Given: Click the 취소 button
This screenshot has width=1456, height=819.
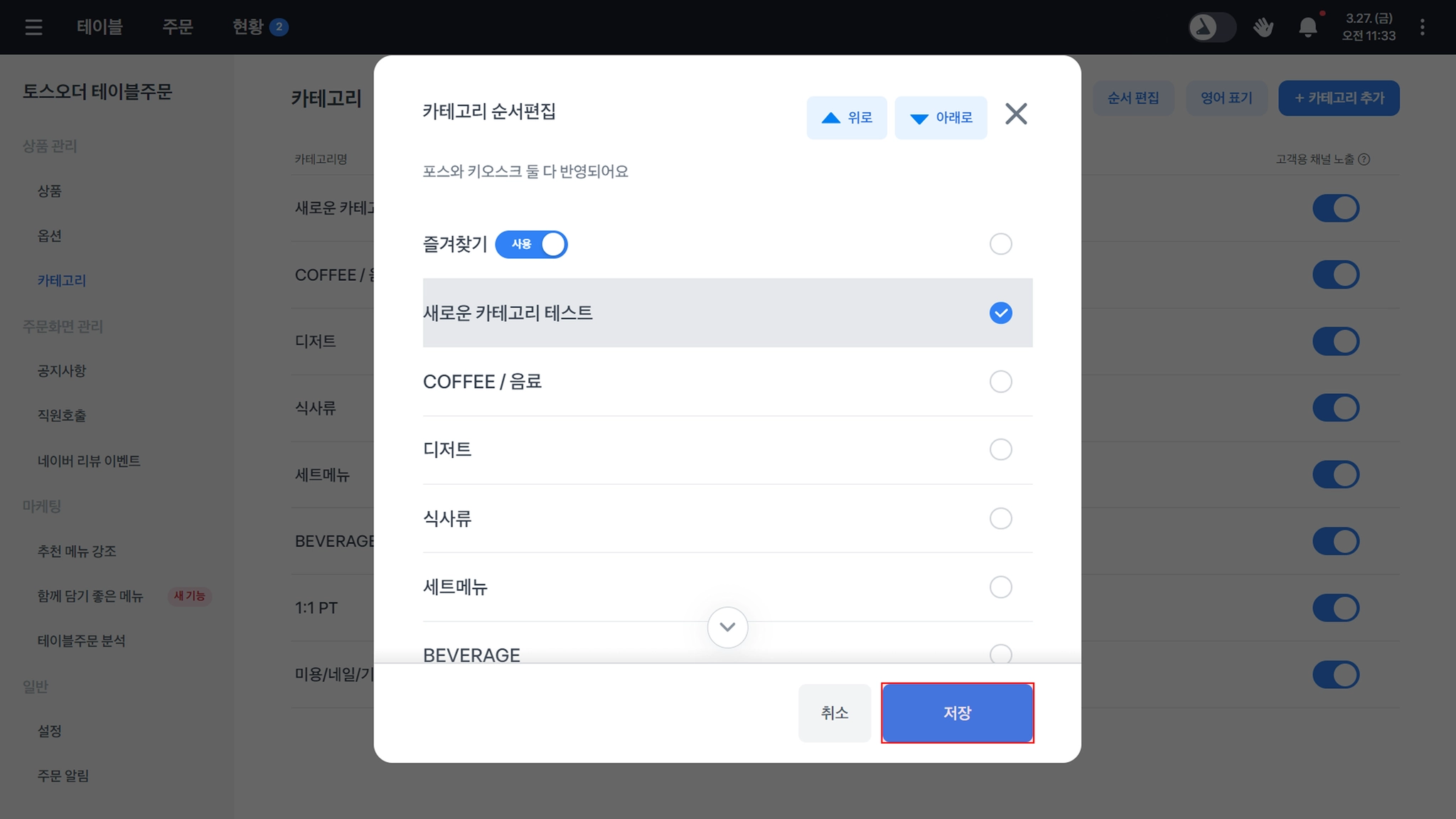Looking at the screenshot, I should [x=835, y=713].
